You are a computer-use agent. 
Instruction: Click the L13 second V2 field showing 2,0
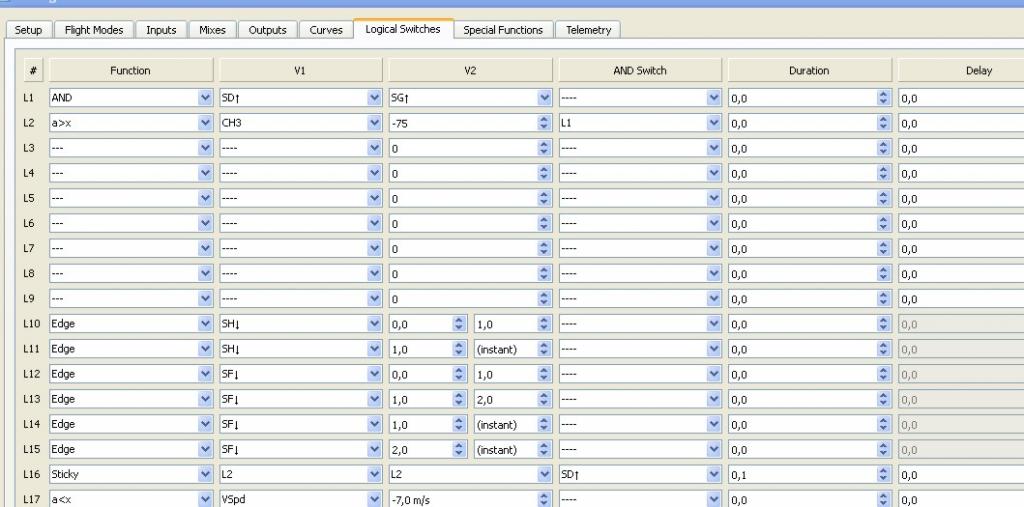pyautogui.click(x=505, y=399)
